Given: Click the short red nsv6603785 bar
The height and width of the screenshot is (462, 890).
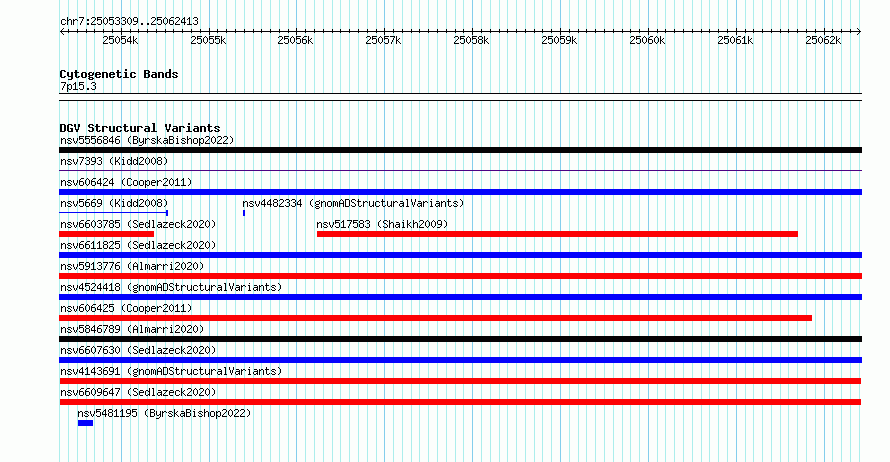Looking at the screenshot, I should pyautogui.click(x=107, y=234).
